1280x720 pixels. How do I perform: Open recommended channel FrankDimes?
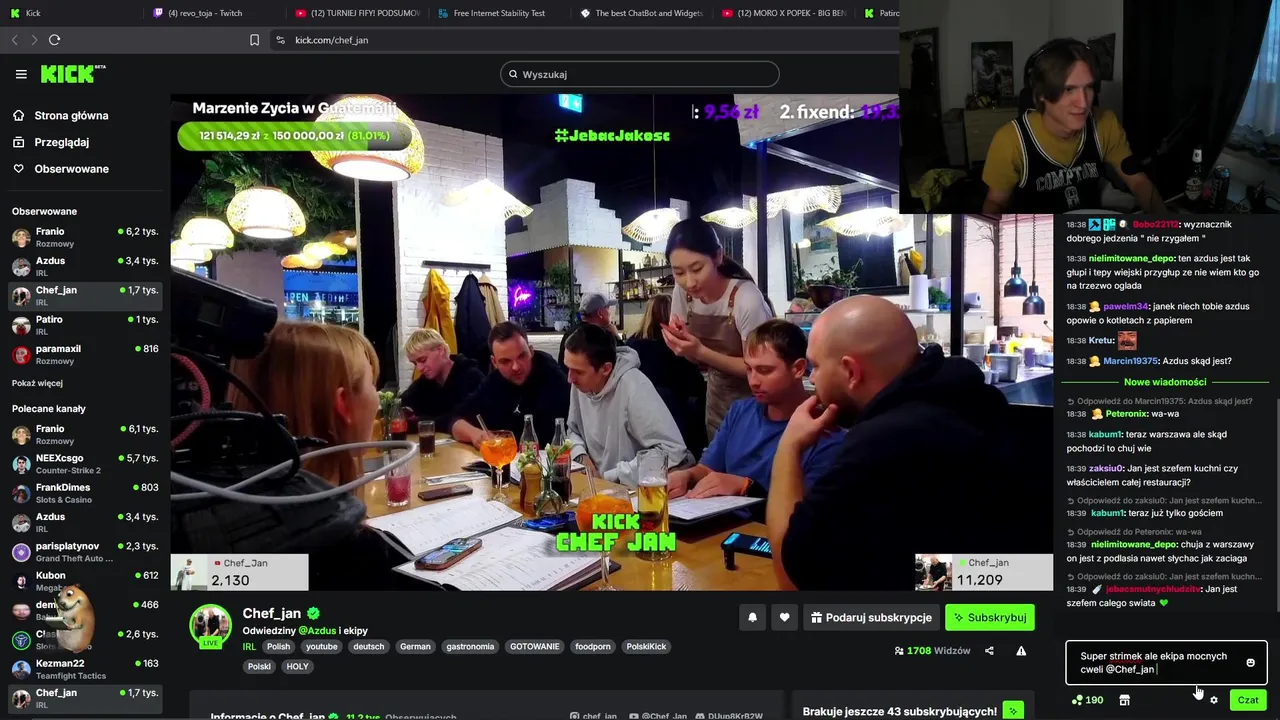pyautogui.click(x=85, y=492)
